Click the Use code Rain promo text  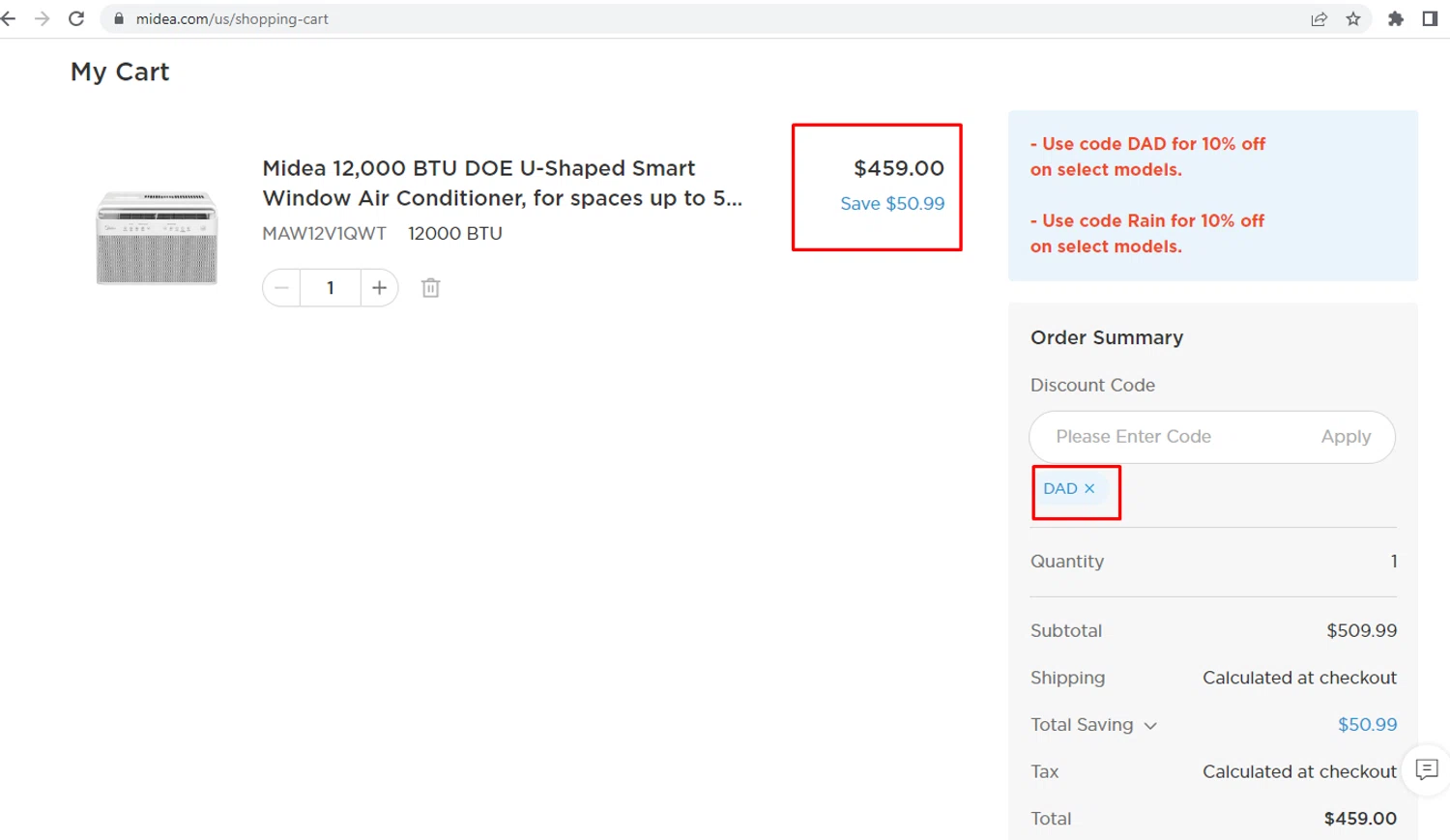coord(1146,233)
